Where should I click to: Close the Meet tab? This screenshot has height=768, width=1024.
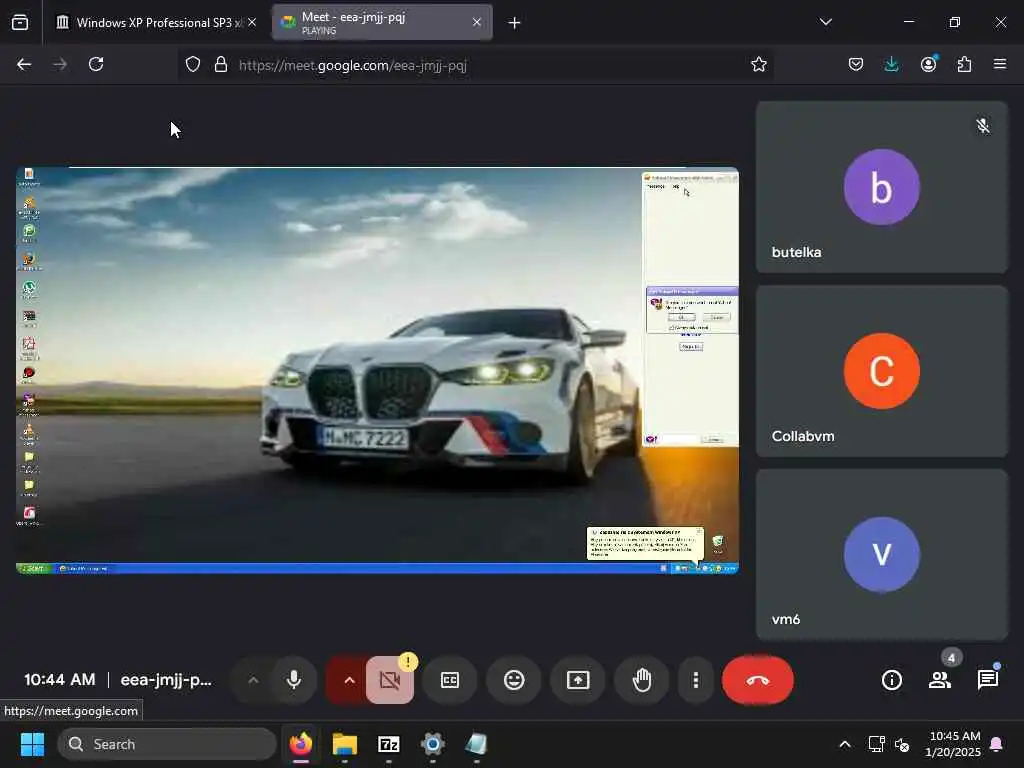(477, 22)
